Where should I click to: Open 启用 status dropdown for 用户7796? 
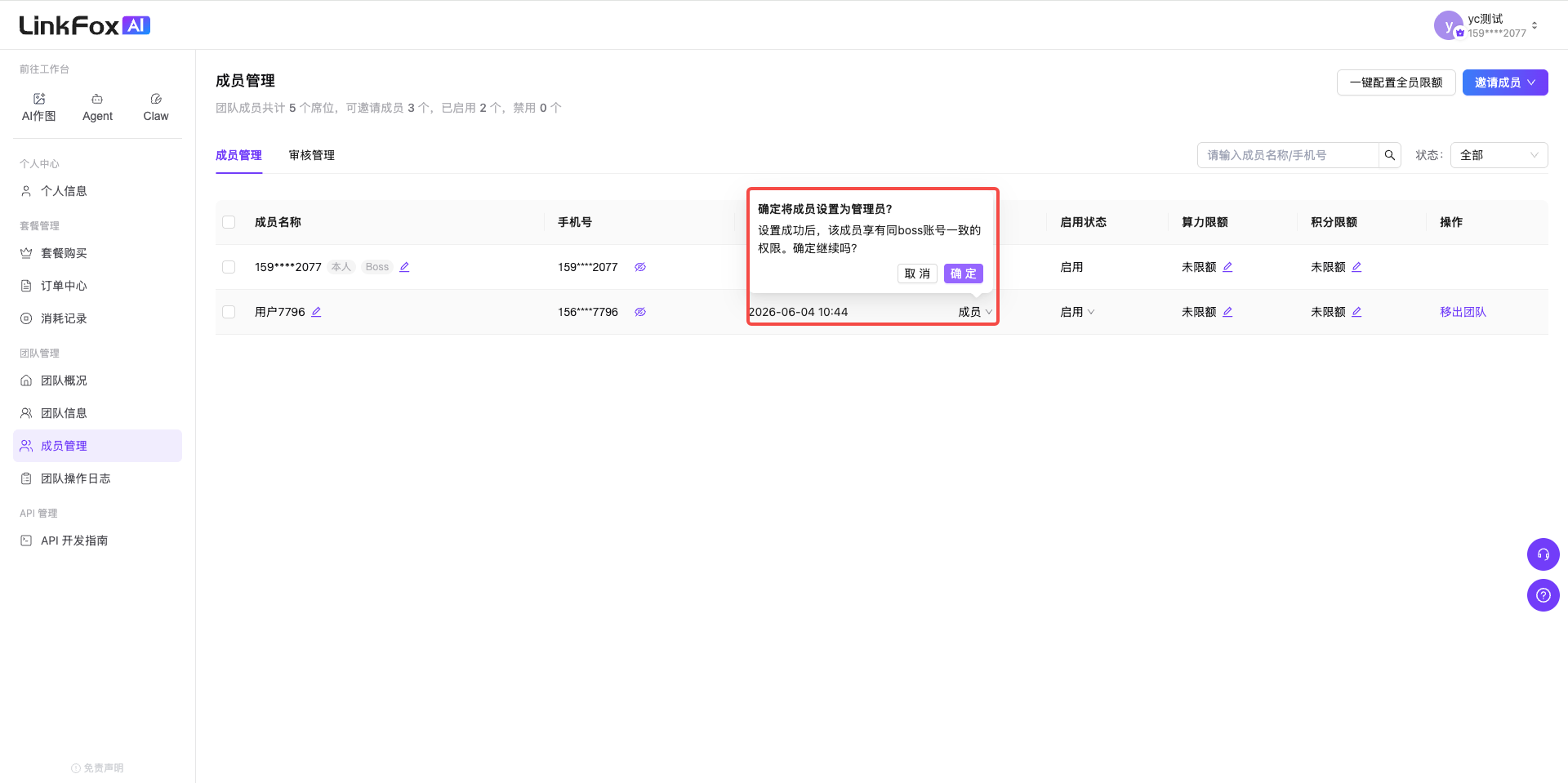(x=1077, y=312)
